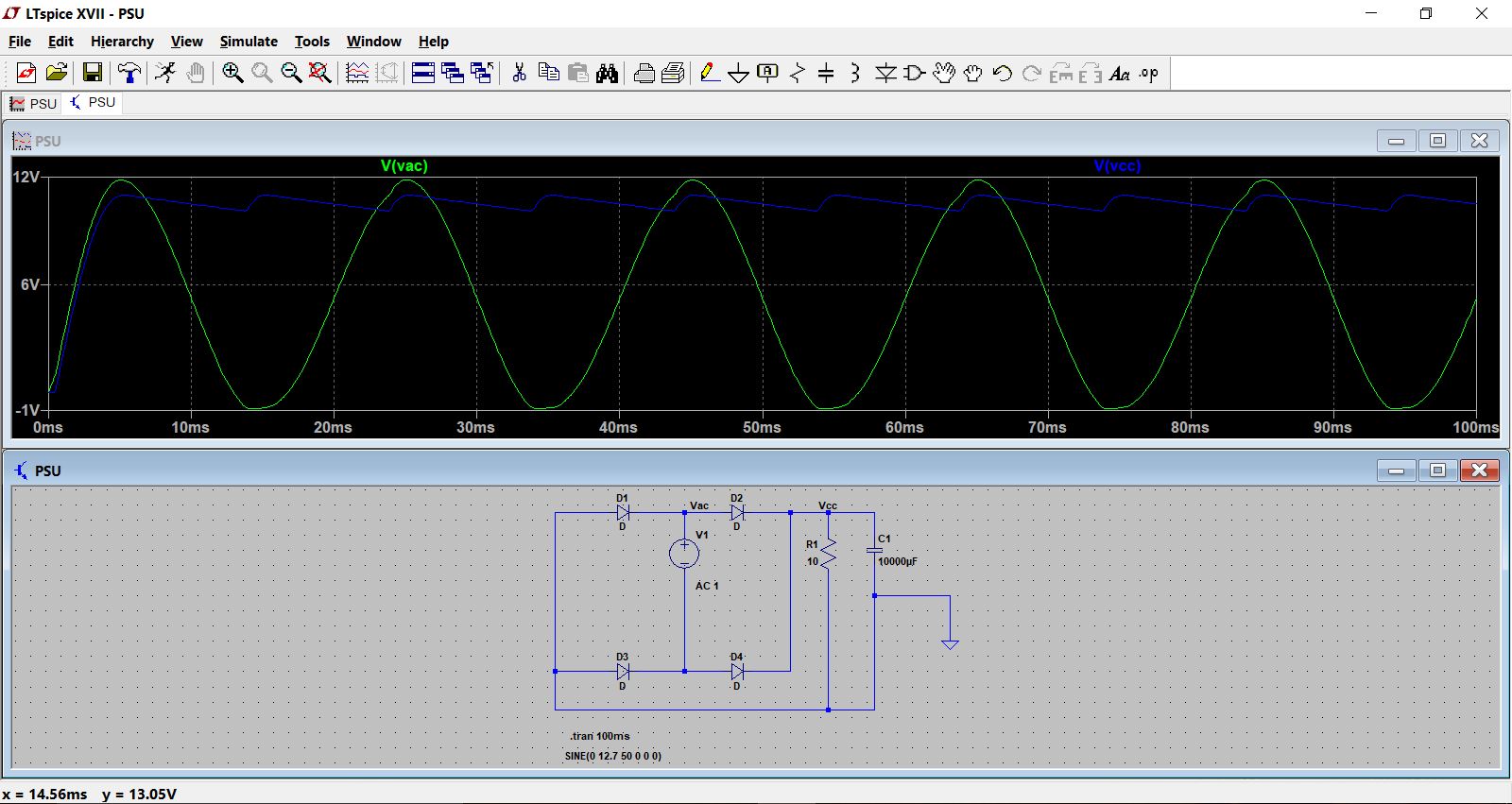Image resolution: width=1512 pixels, height=804 pixels.
Task: Switch to the PSU waveform tab
Action: pos(33,103)
